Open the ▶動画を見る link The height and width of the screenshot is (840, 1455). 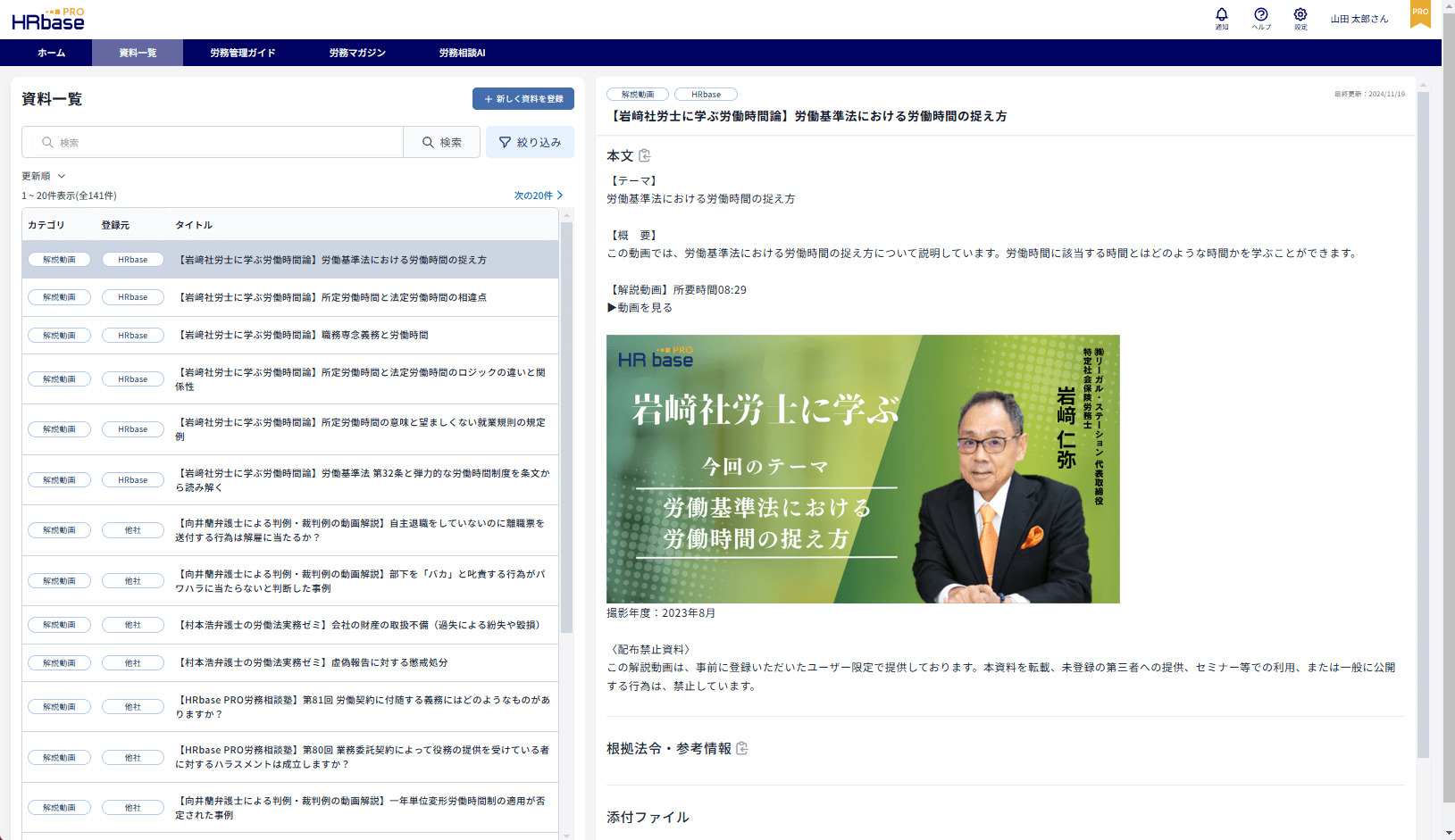640,308
